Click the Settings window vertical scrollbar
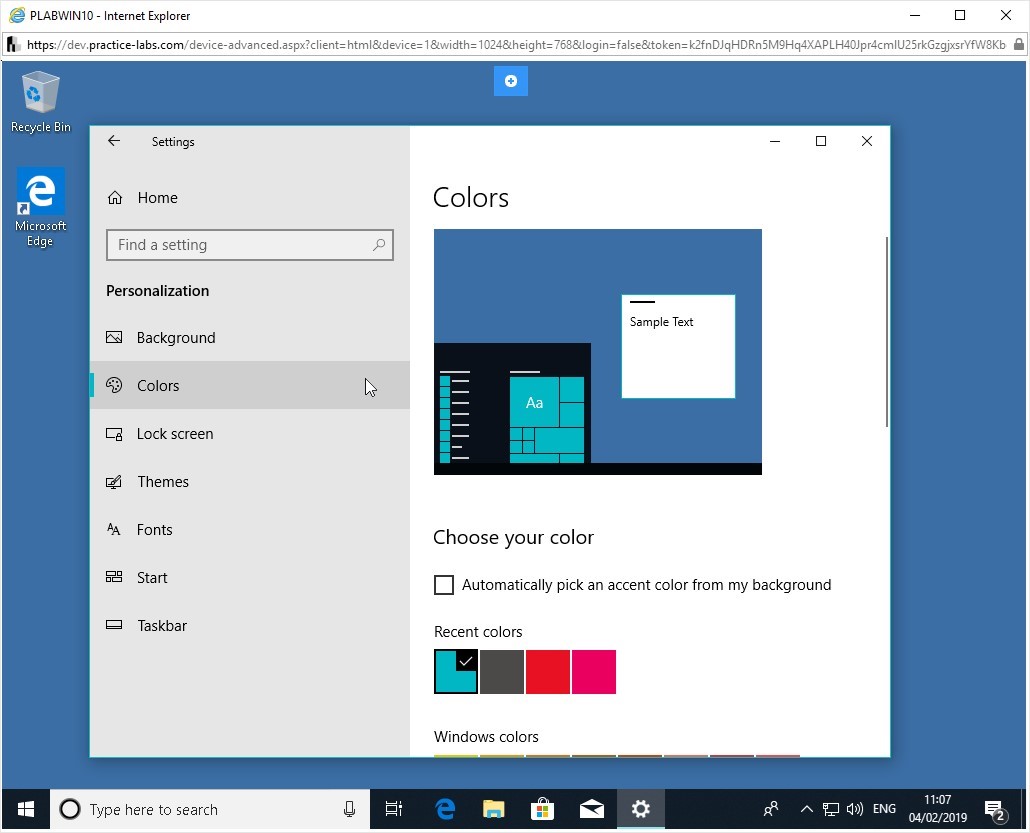This screenshot has height=833, width=1030. pos(887,332)
